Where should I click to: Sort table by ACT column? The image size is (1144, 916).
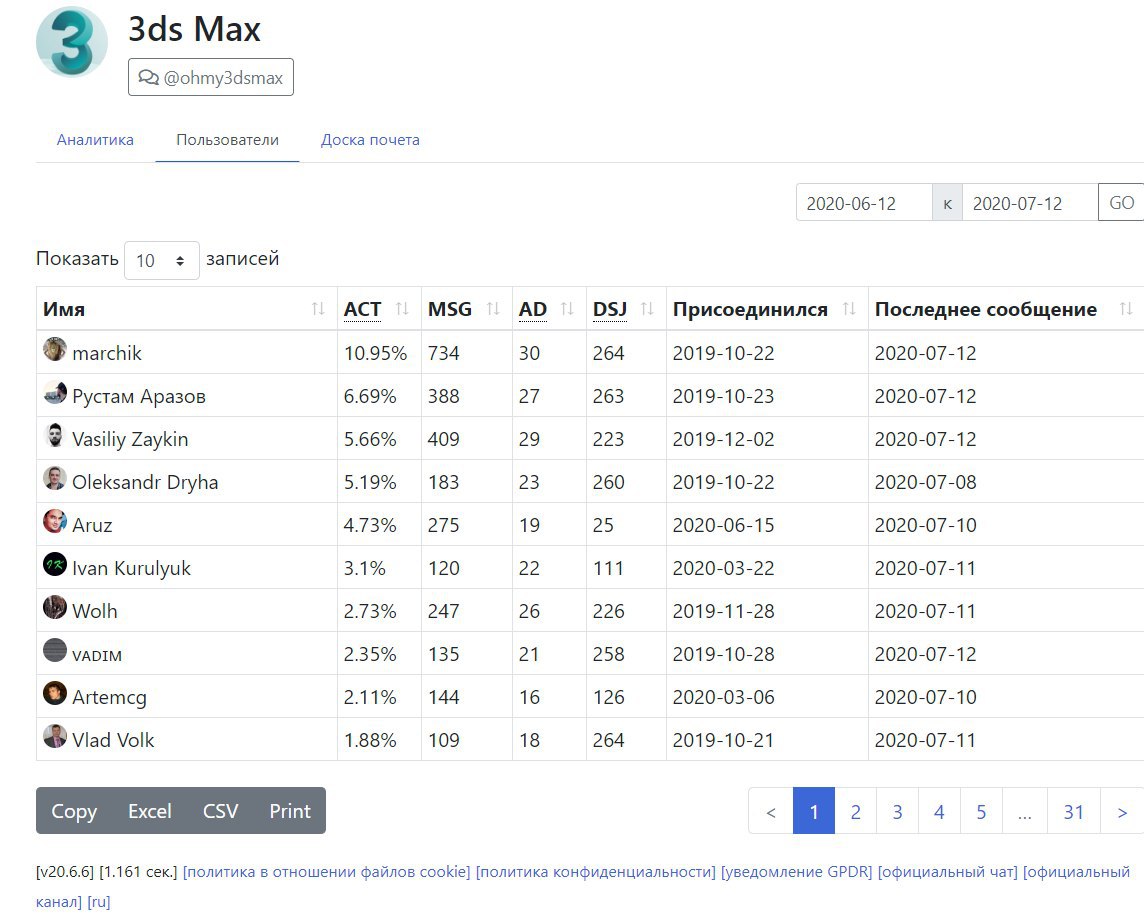[x=379, y=309]
